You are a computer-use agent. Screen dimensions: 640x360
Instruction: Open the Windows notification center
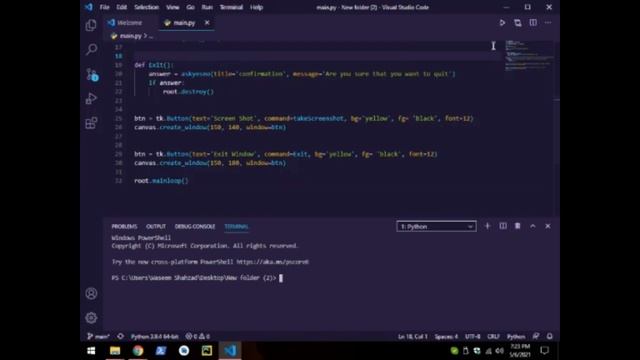coord(544,351)
